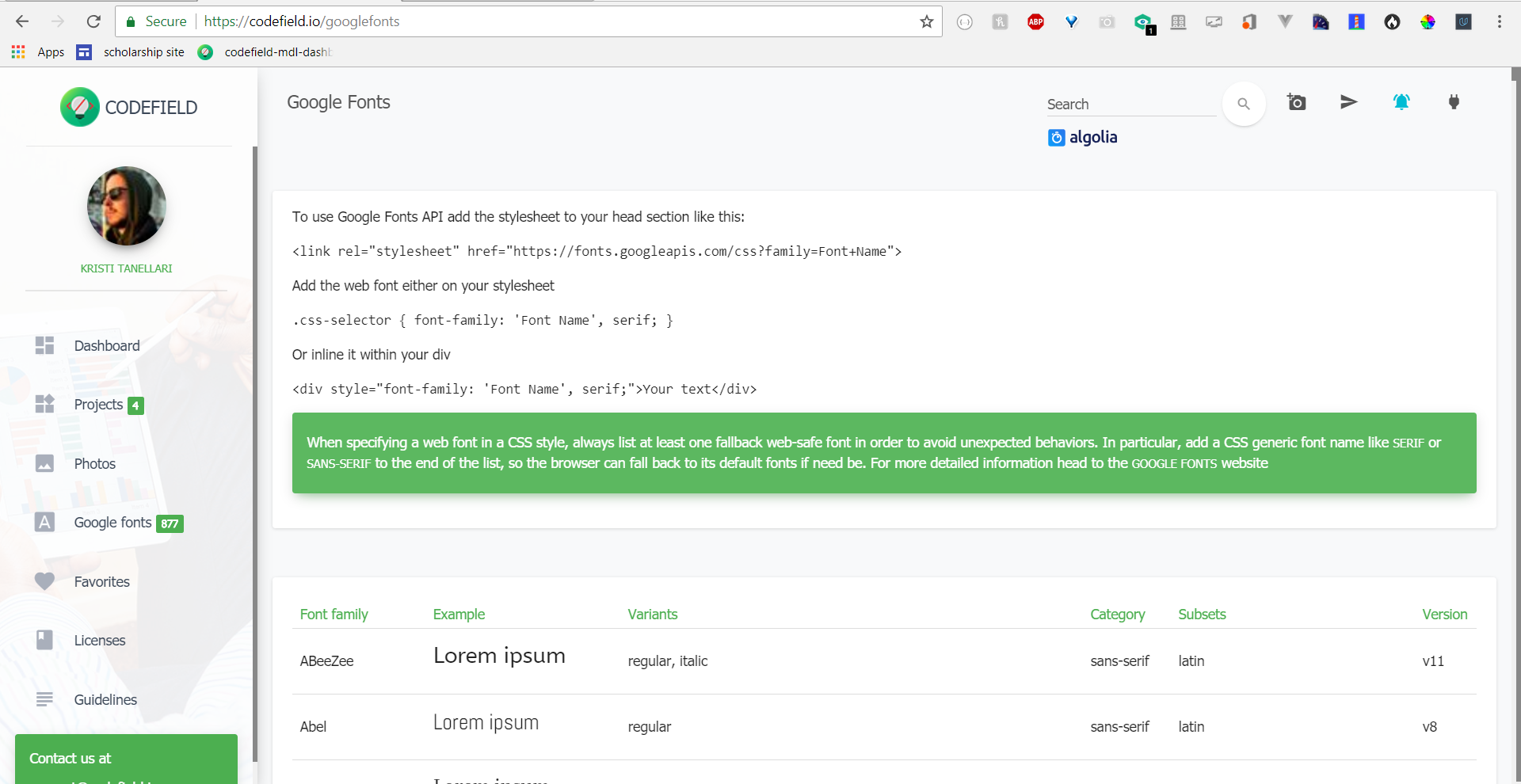Click the Licenses book icon
1521x784 pixels.
pyautogui.click(x=44, y=640)
